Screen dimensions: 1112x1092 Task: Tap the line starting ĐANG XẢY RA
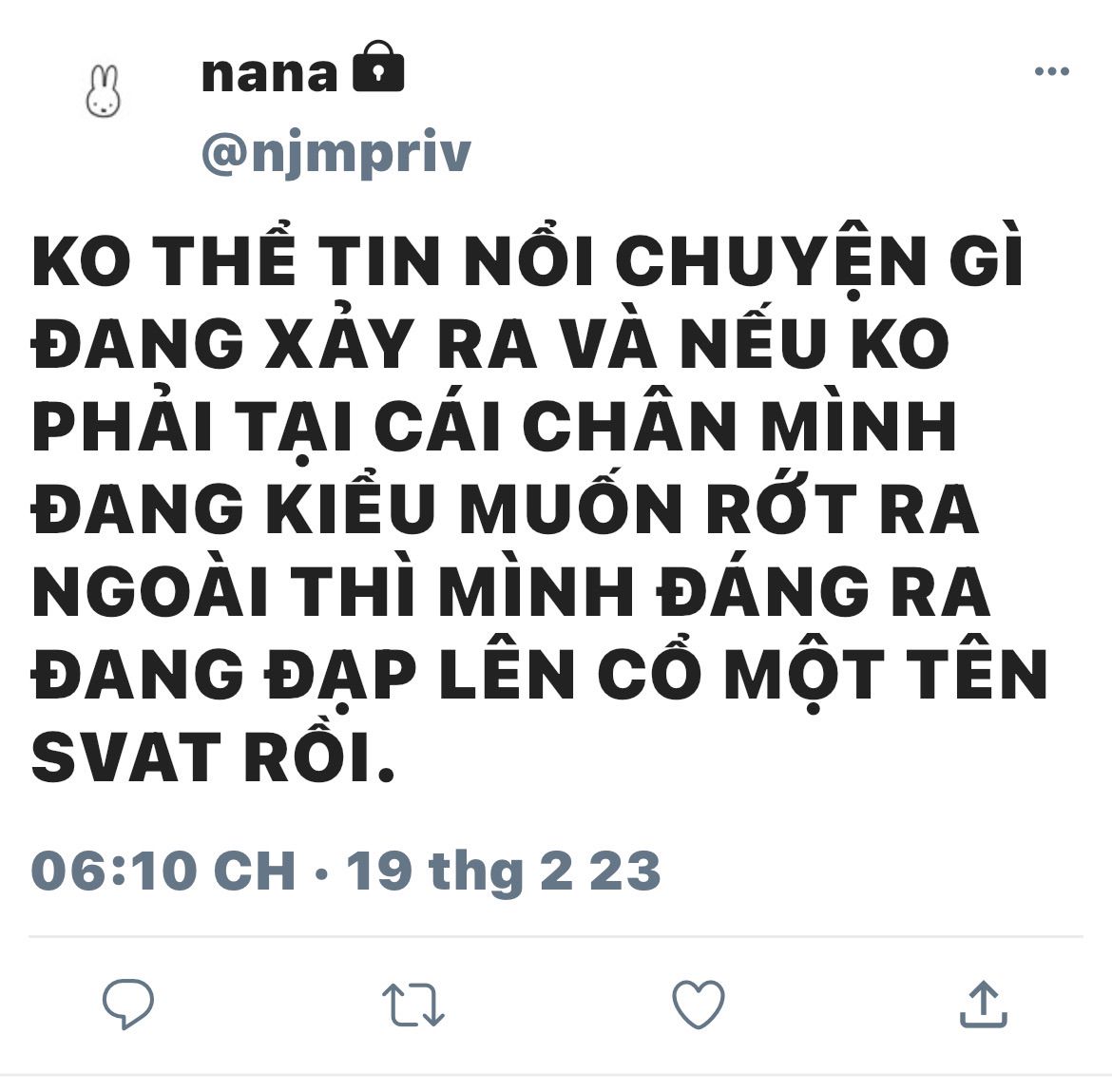click(x=490, y=340)
